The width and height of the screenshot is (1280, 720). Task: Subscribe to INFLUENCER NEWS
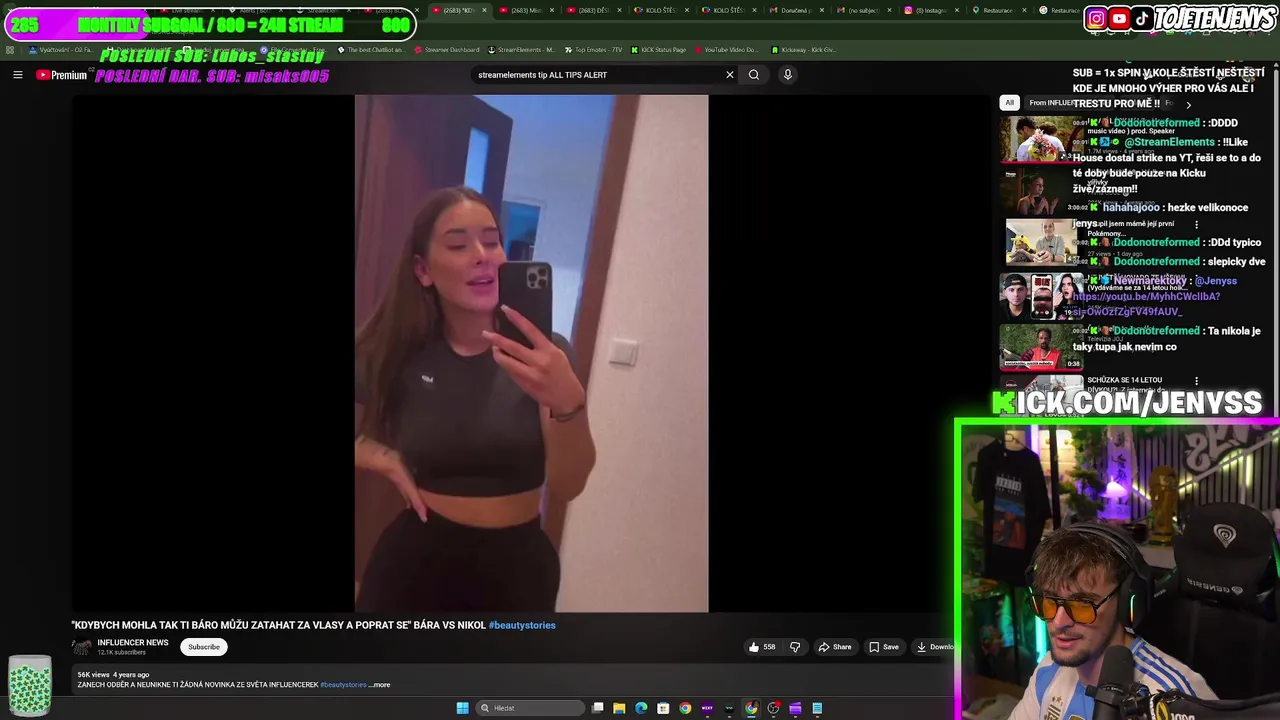click(x=204, y=647)
